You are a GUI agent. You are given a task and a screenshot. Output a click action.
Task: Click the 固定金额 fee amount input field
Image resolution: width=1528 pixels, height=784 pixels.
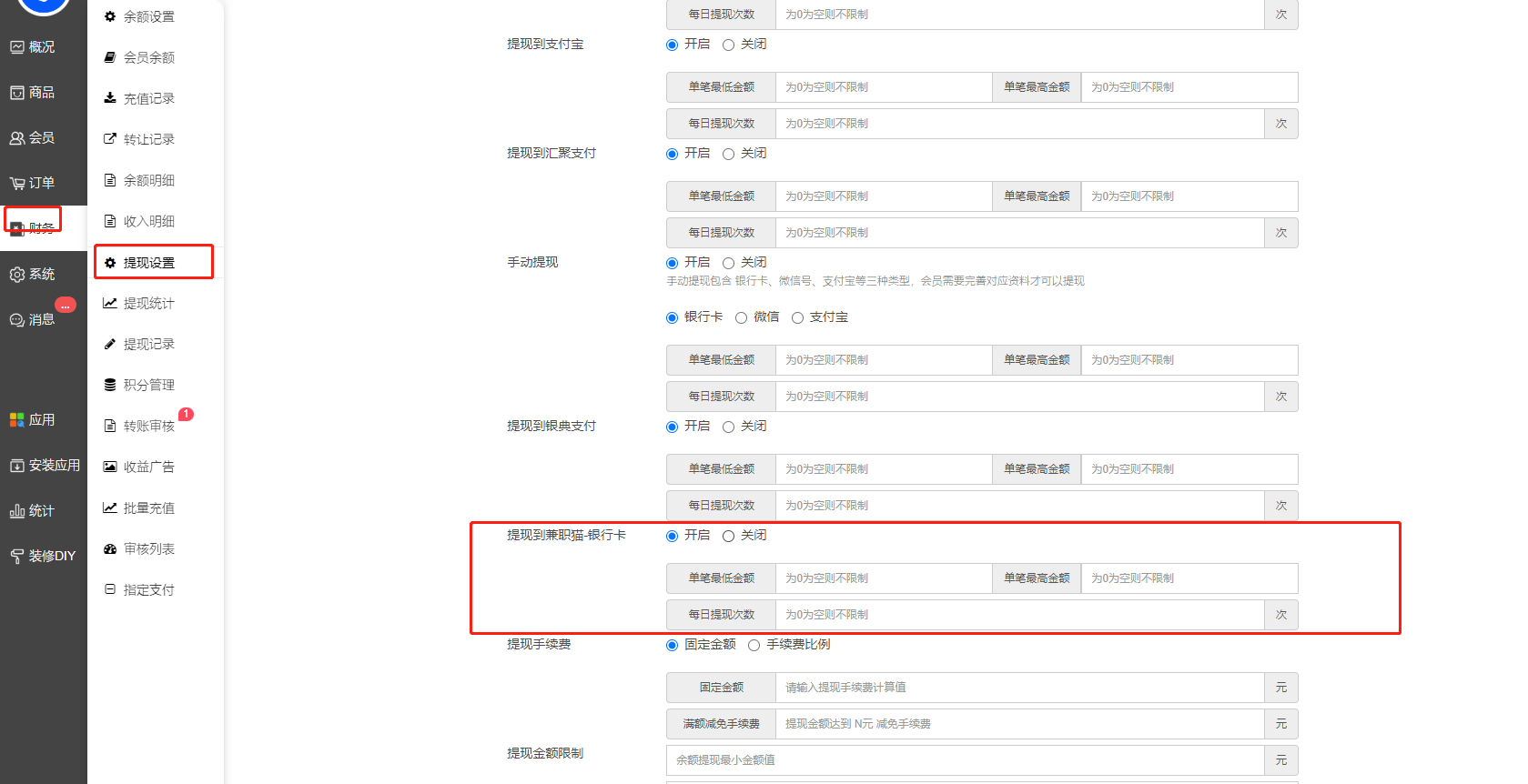pos(1019,688)
